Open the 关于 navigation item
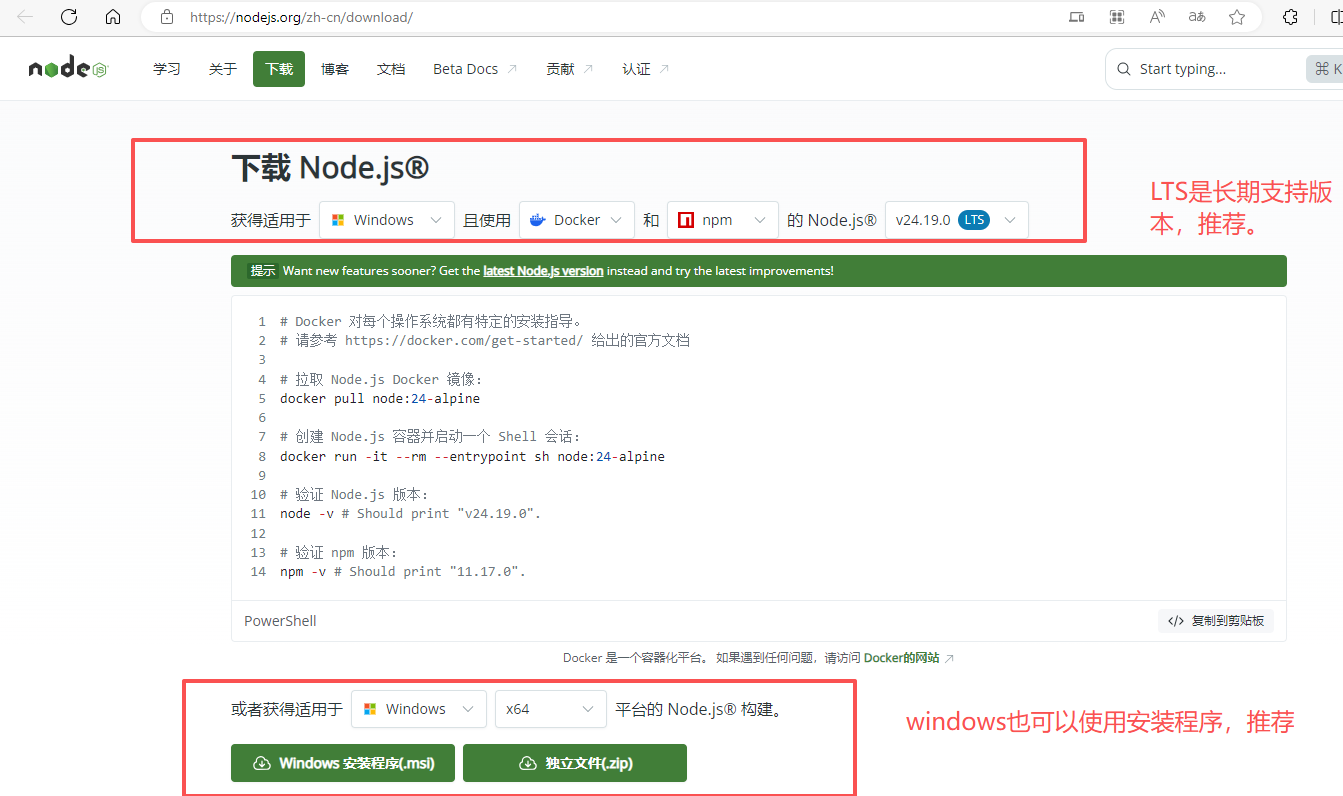The image size is (1343, 796). (223, 69)
